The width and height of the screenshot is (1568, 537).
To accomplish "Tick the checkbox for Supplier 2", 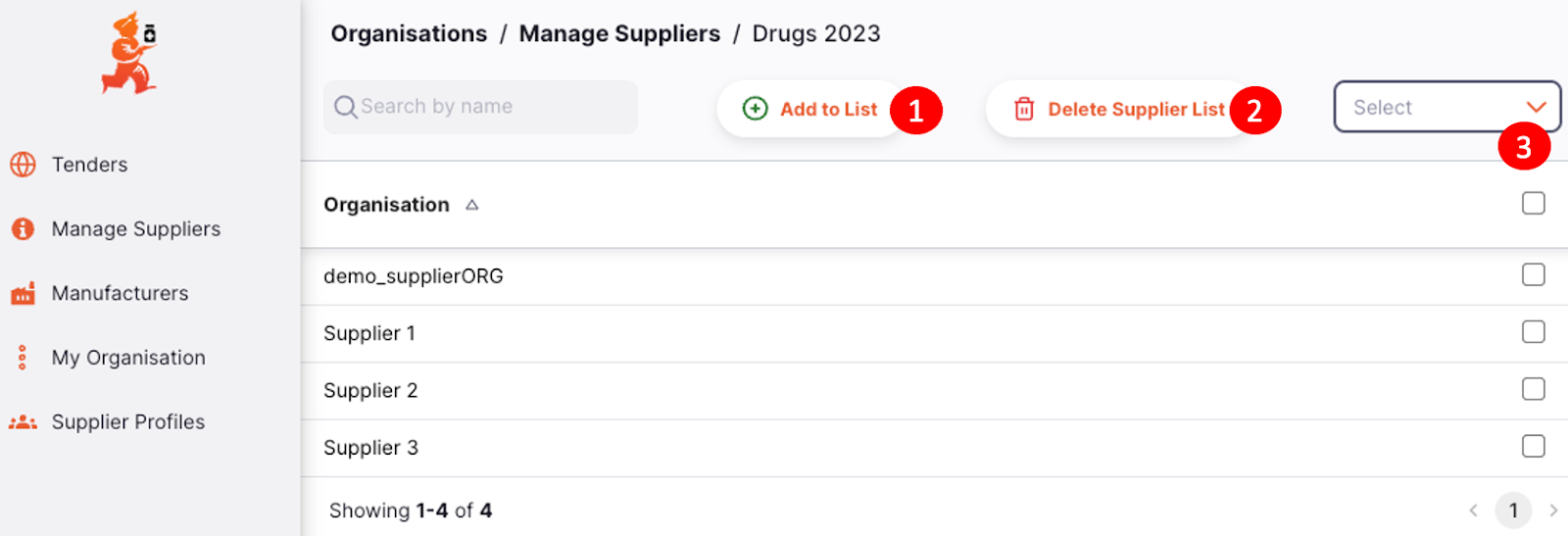I will click(x=1534, y=390).
